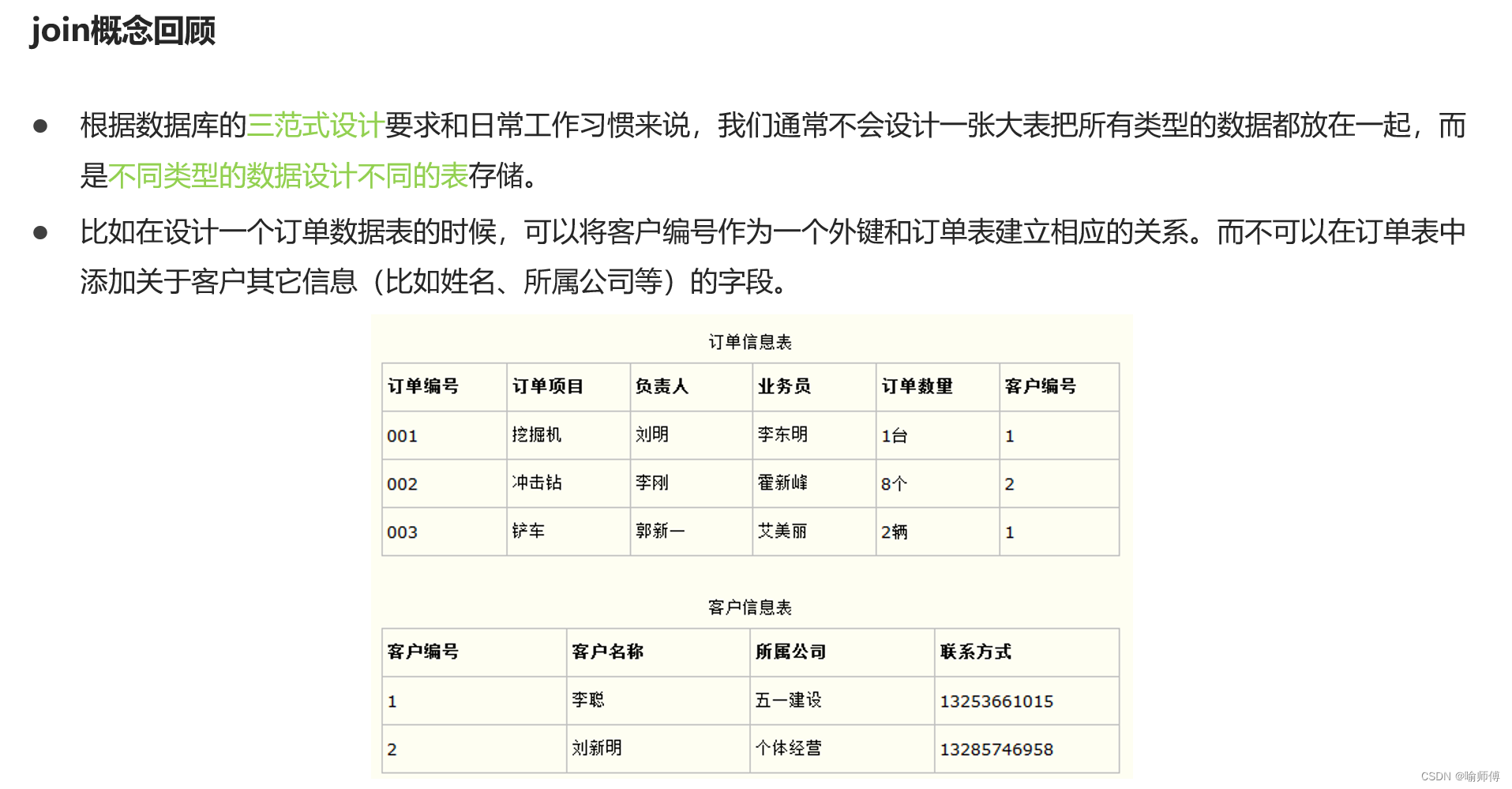Image resolution: width=1512 pixels, height=789 pixels.
Task: Click green text '不同类型的数据设计不同的表'
Action: 288,175
